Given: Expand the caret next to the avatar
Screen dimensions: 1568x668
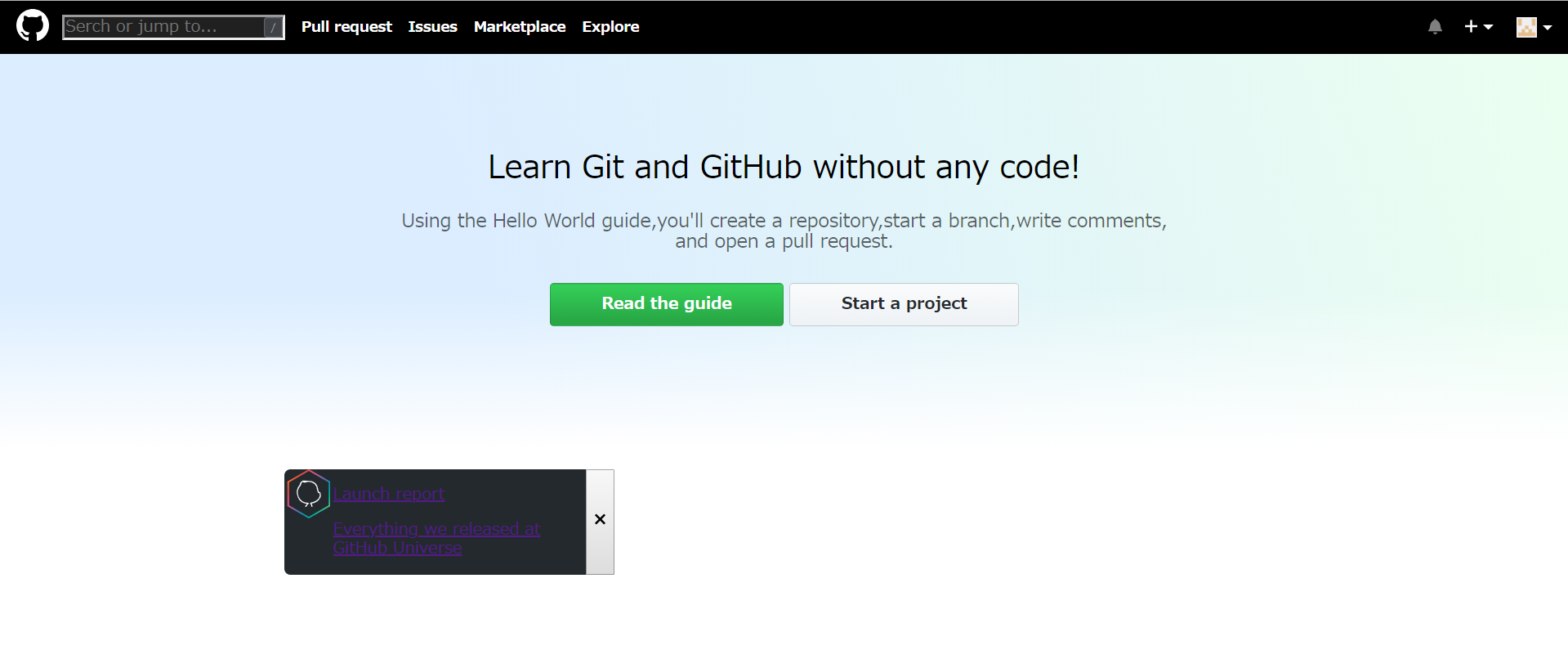Looking at the screenshot, I should coord(1547,27).
